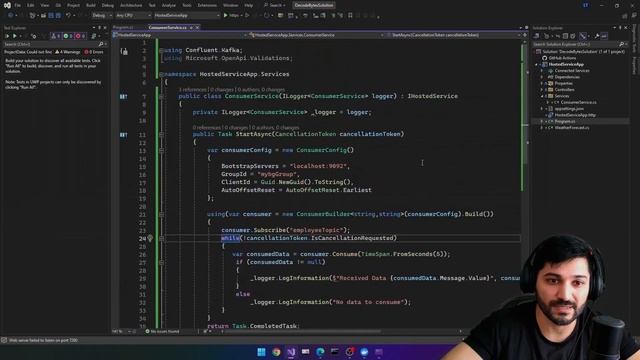
Task: Open the Git menu
Action: point(58,5)
